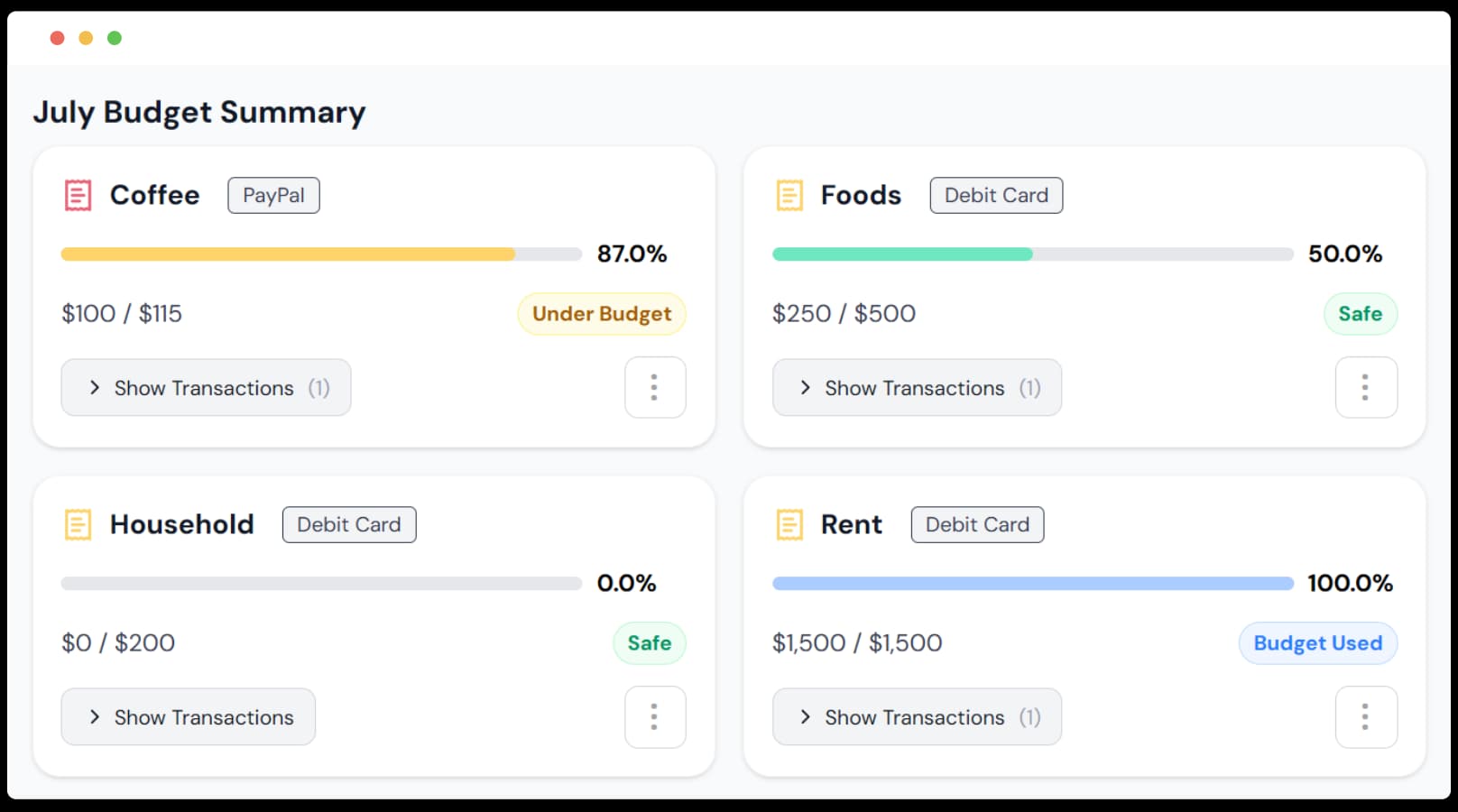The height and width of the screenshot is (812, 1458).
Task: Select the Debit Card badge on Foods
Action: 995,195
